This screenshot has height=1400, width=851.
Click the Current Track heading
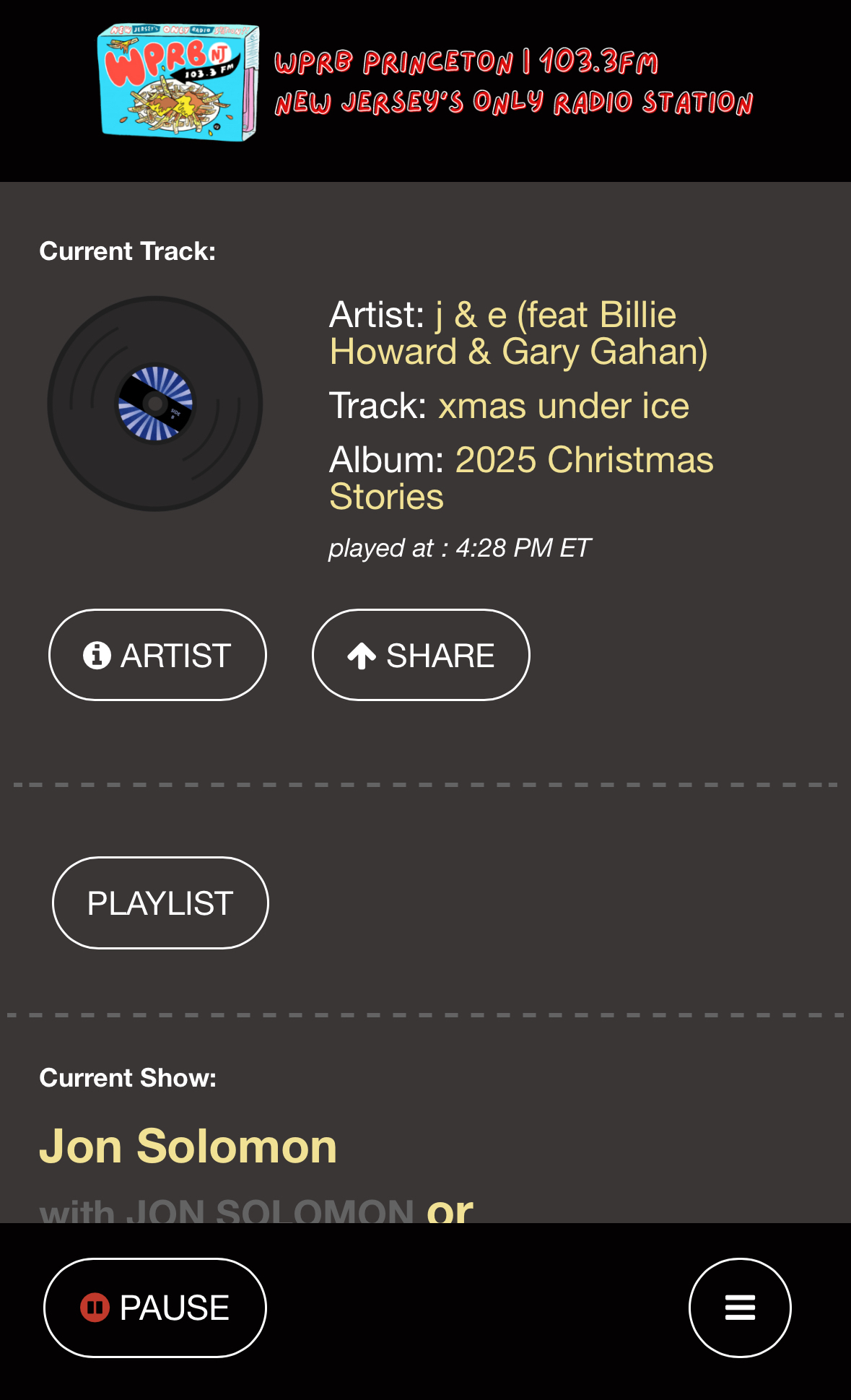[x=128, y=251]
